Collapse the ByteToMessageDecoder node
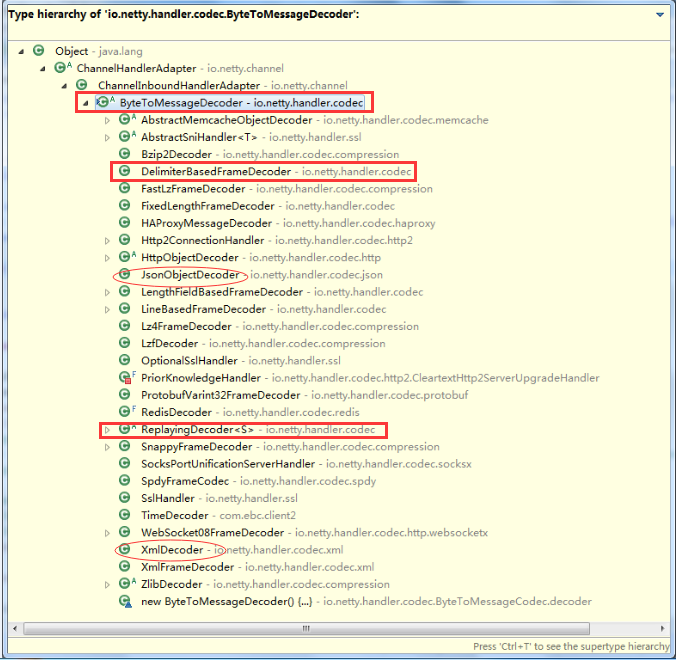676x660 pixels. click(86, 103)
